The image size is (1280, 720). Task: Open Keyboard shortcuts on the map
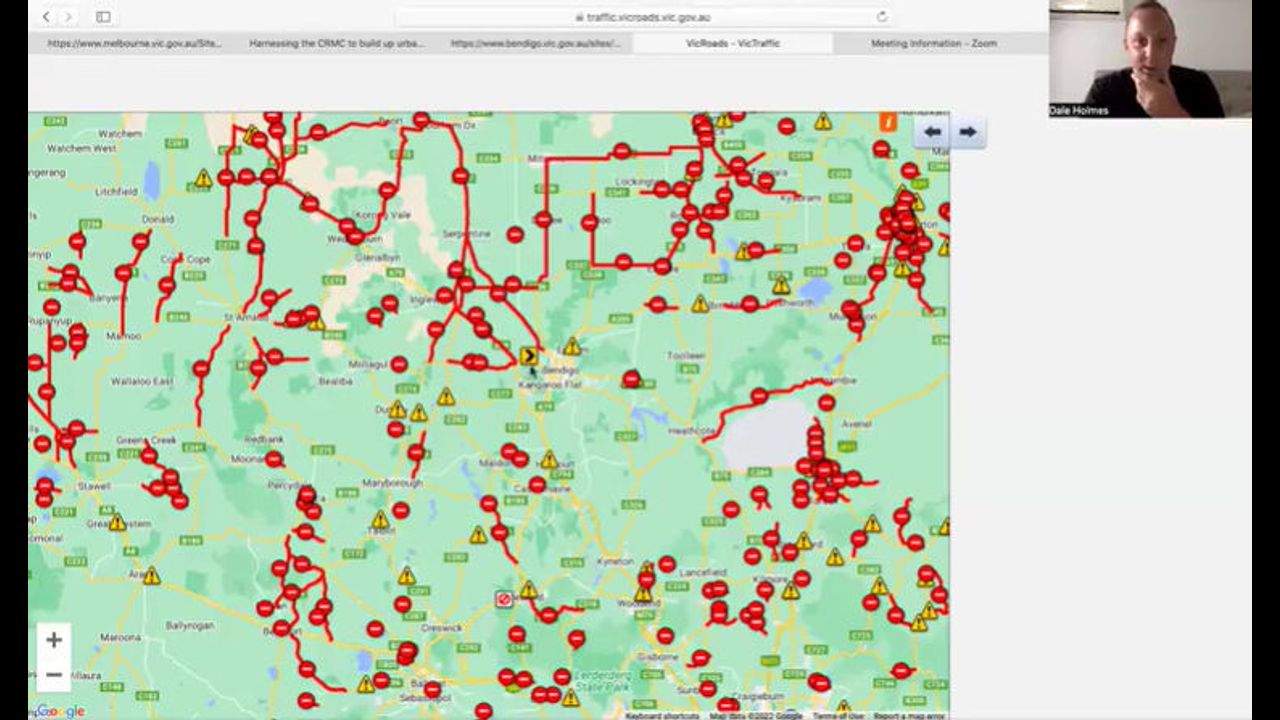662,715
